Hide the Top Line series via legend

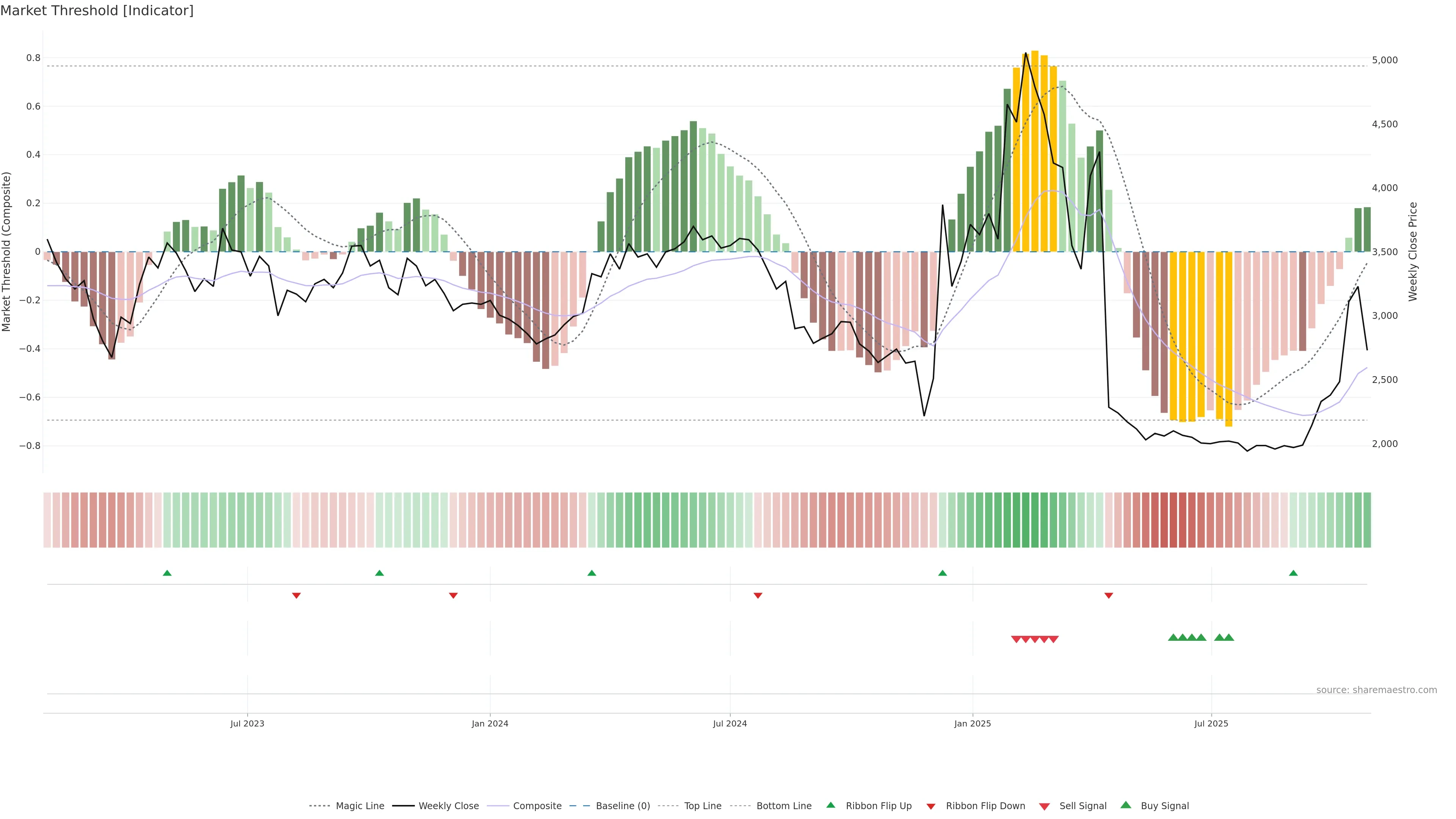point(703,806)
